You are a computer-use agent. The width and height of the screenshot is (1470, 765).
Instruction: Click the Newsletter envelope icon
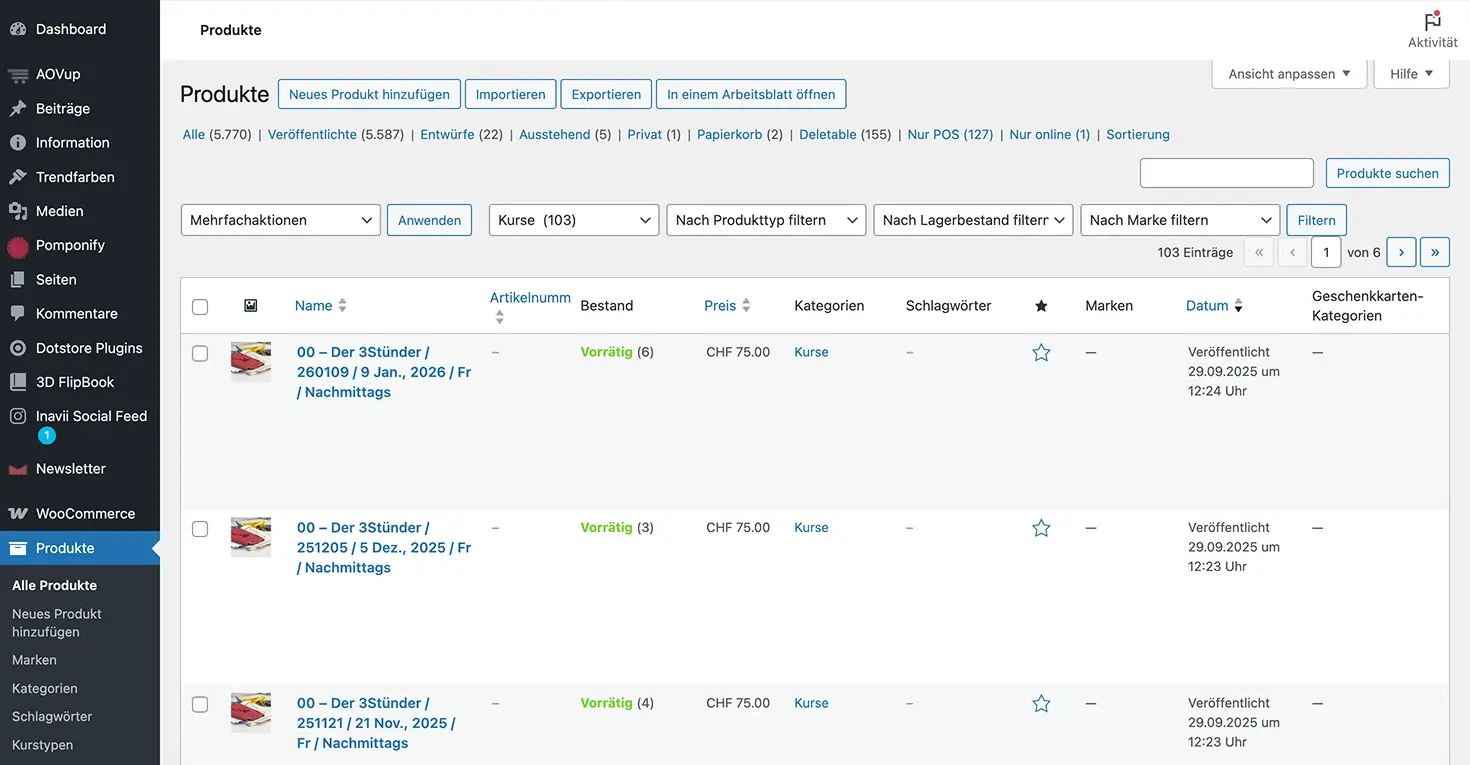tap(17, 469)
